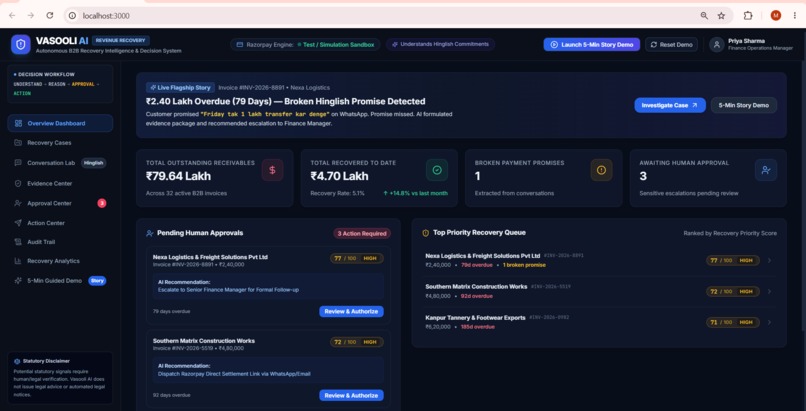Viewport: 806px width, 411px height.
Task: Click the Revenue Recovery header tag
Action: tap(121, 40)
